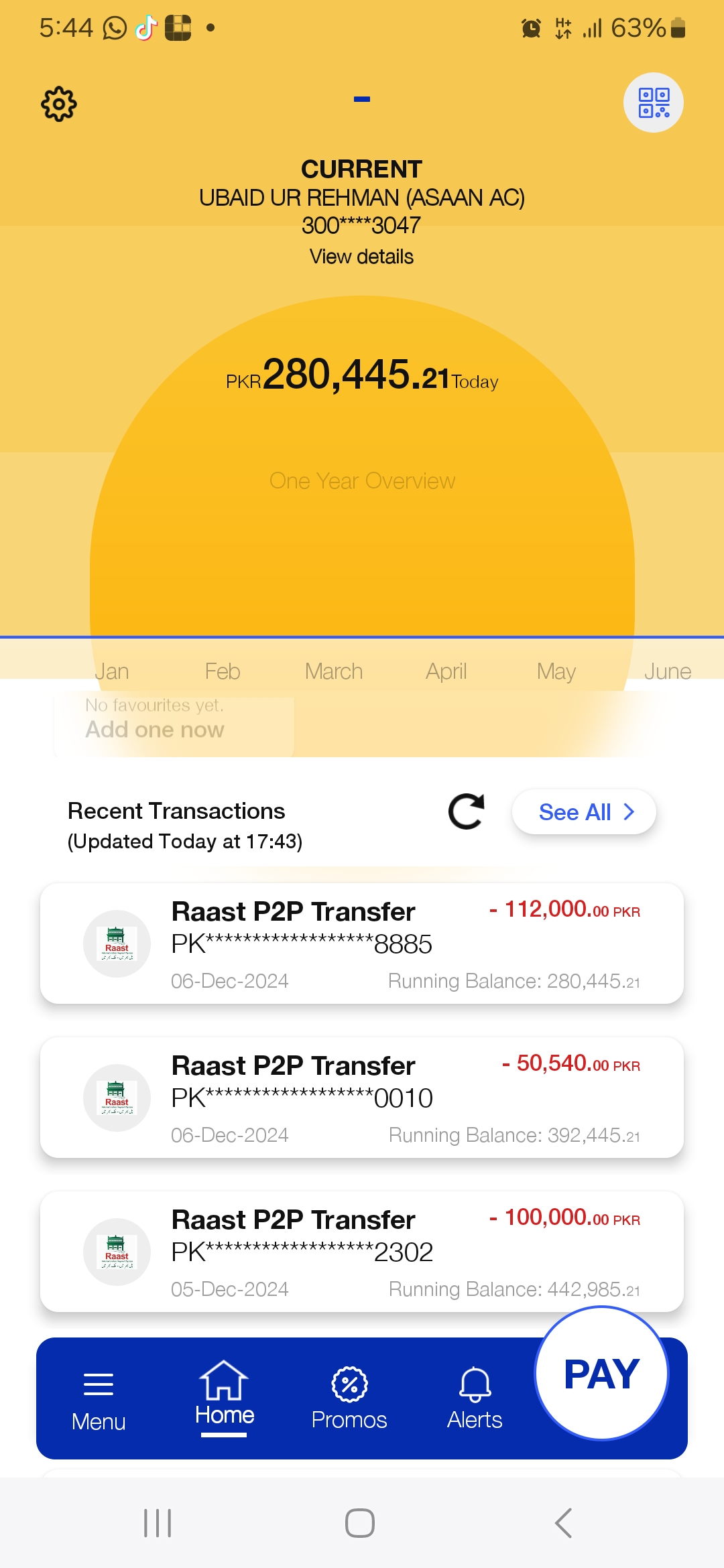724x1568 pixels.
Task: Tap the Home icon in bottom bar
Action: [x=224, y=1380]
